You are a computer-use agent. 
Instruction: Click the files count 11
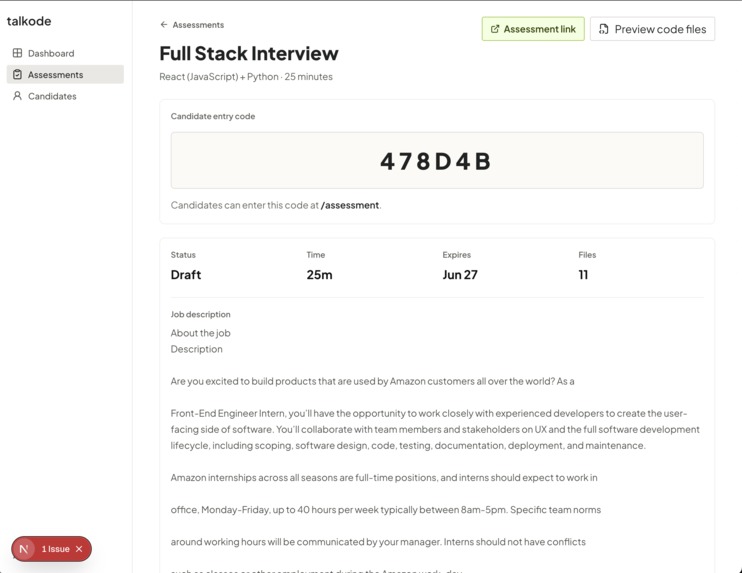click(x=583, y=275)
